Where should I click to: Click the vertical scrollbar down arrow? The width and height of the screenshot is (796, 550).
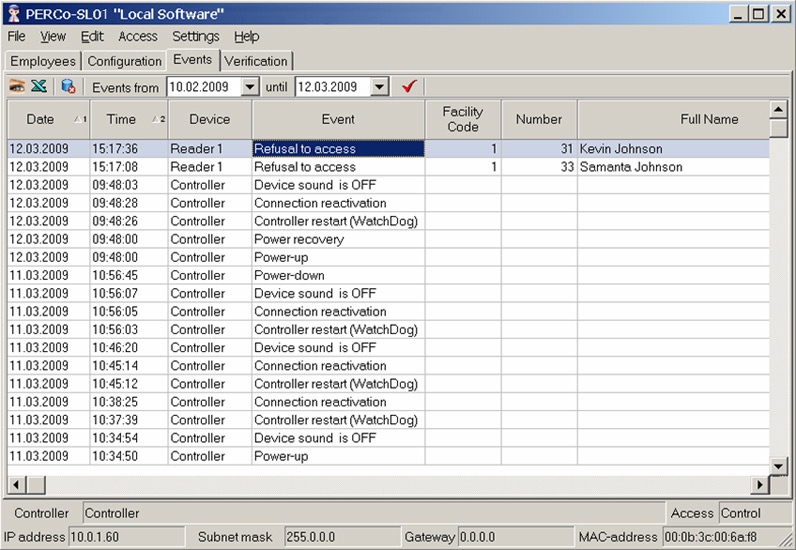tap(779, 467)
